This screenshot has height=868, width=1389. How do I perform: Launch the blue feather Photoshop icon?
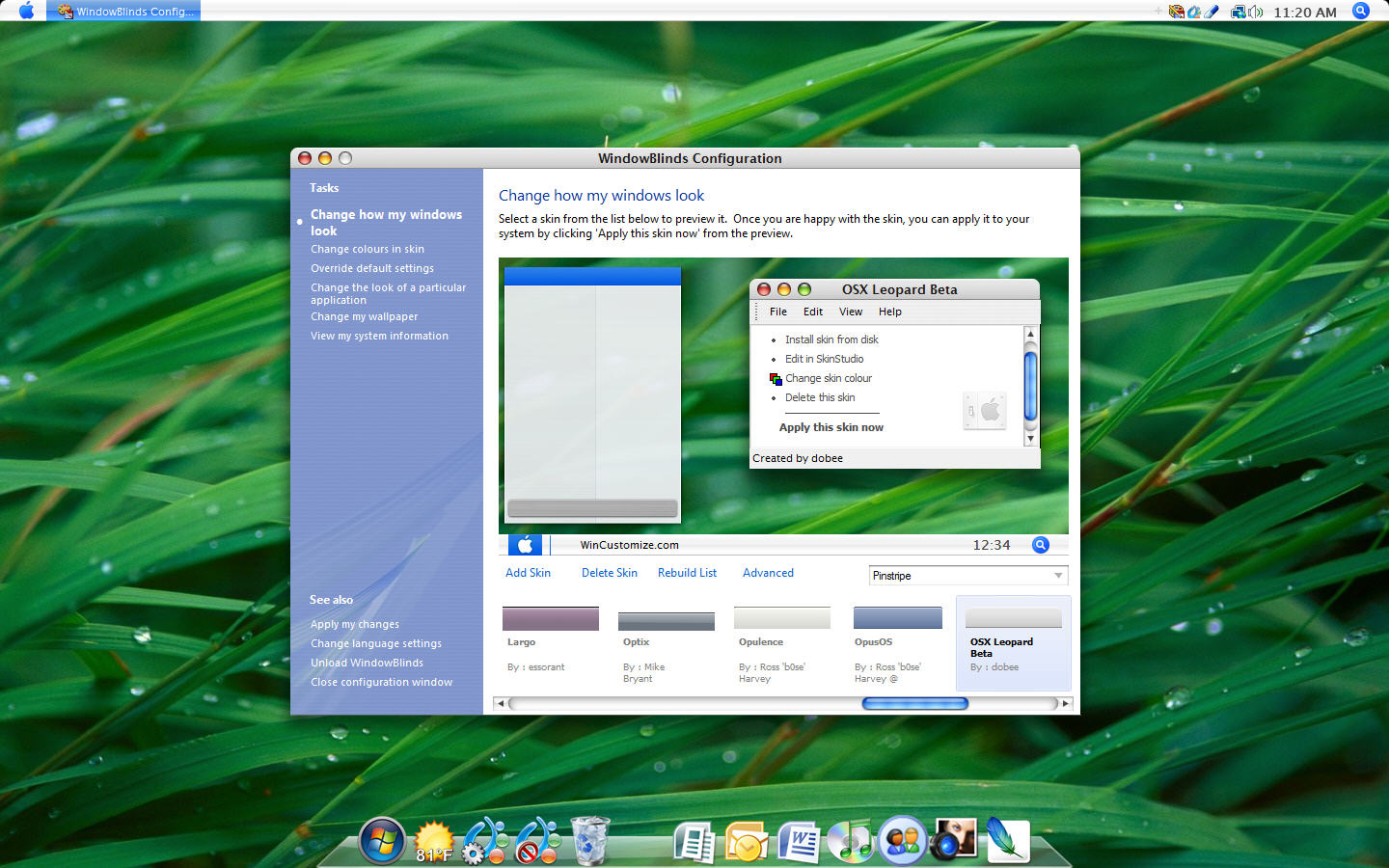point(1008,840)
